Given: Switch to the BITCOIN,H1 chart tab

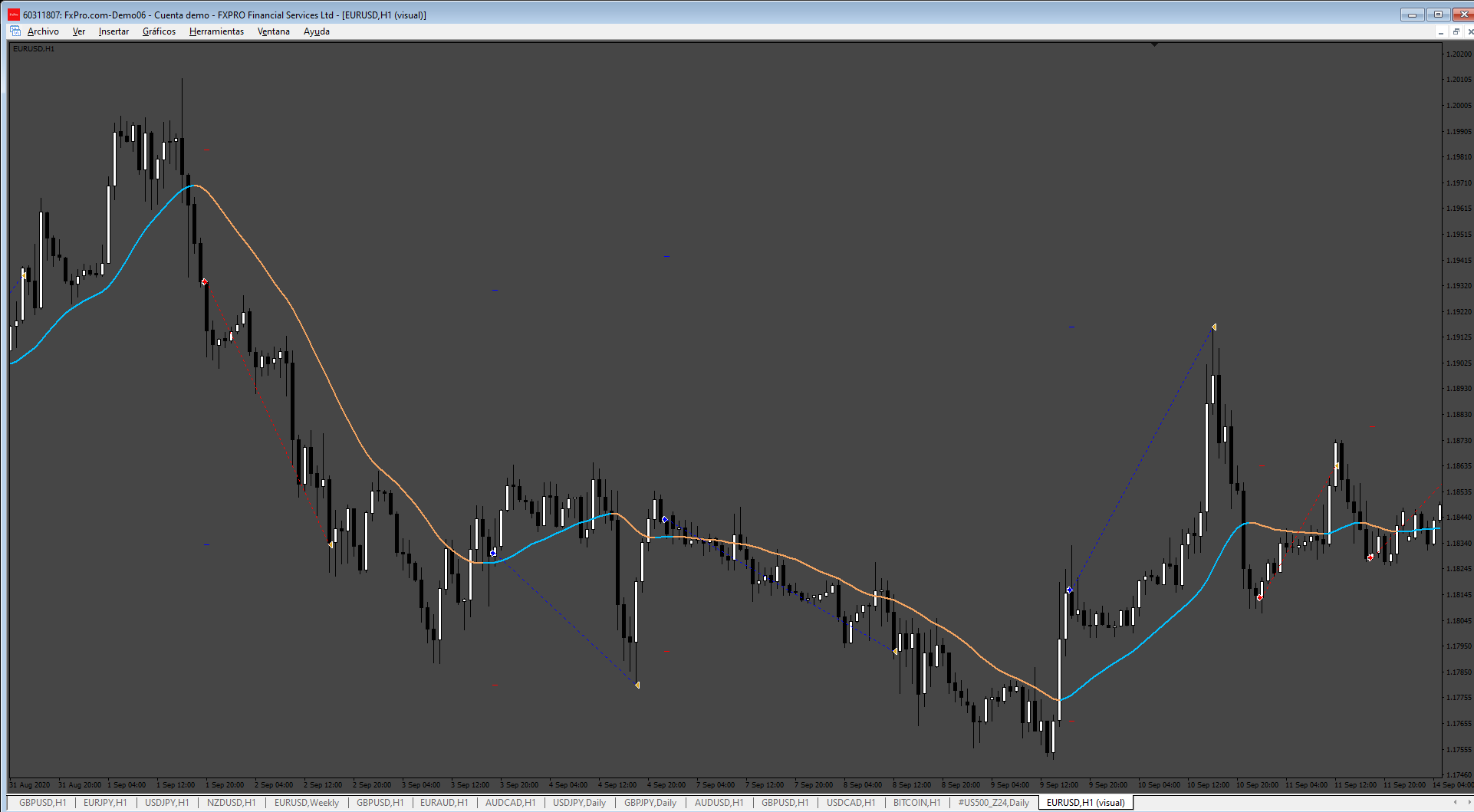Looking at the screenshot, I should coord(917,803).
